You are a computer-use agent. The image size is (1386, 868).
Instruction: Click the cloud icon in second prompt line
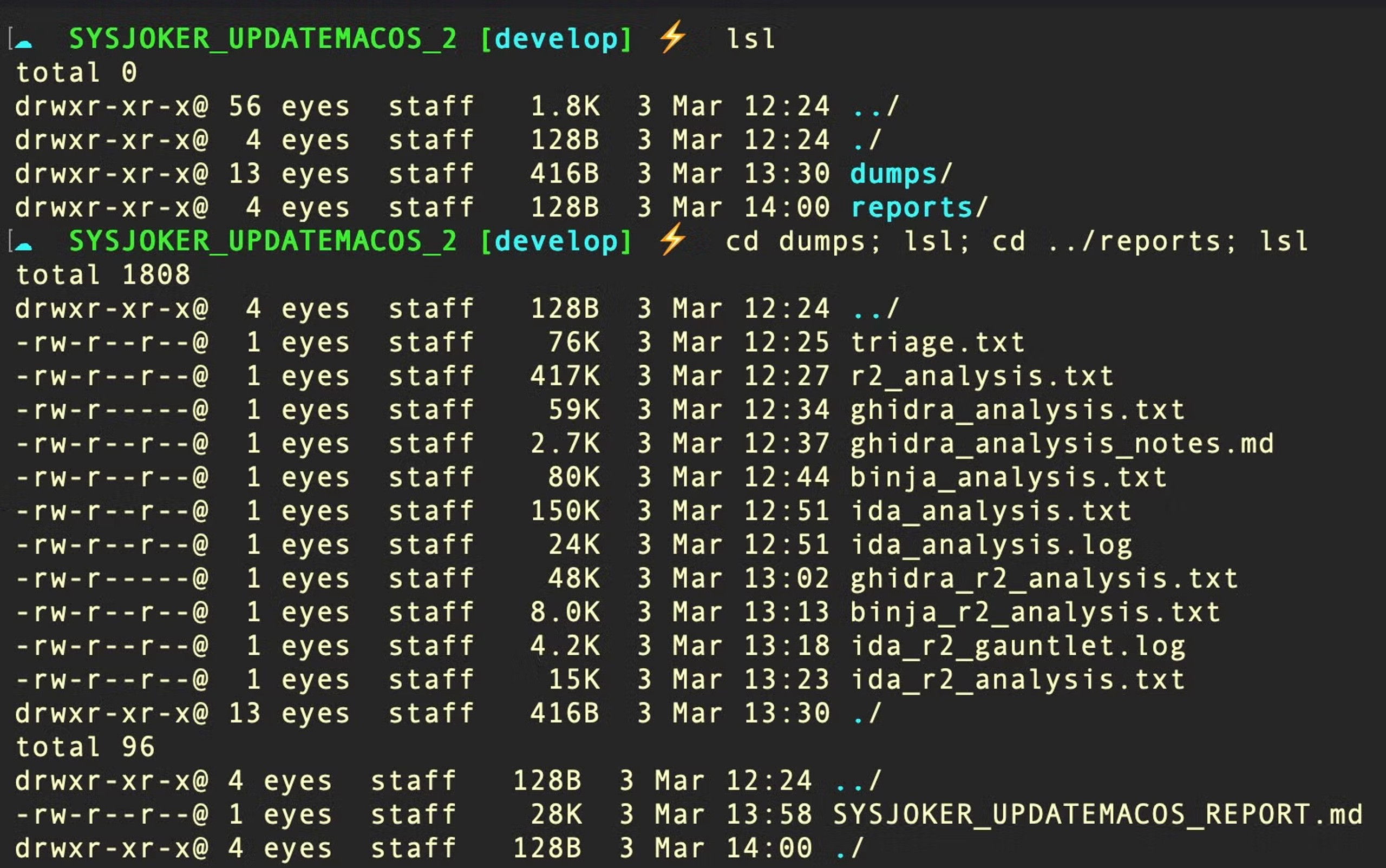pyautogui.click(x=23, y=245)
